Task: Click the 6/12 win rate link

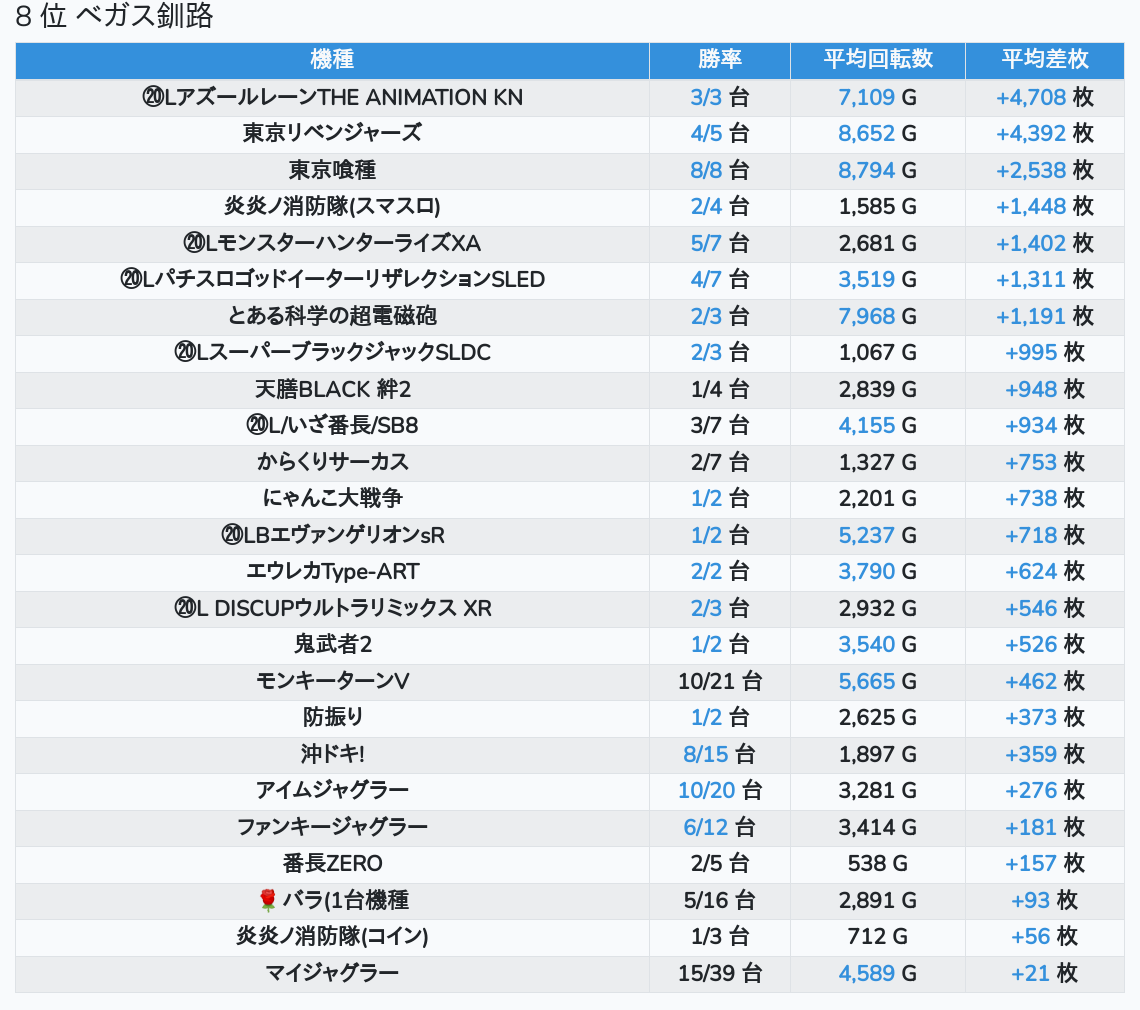Action: coord(706,827)
